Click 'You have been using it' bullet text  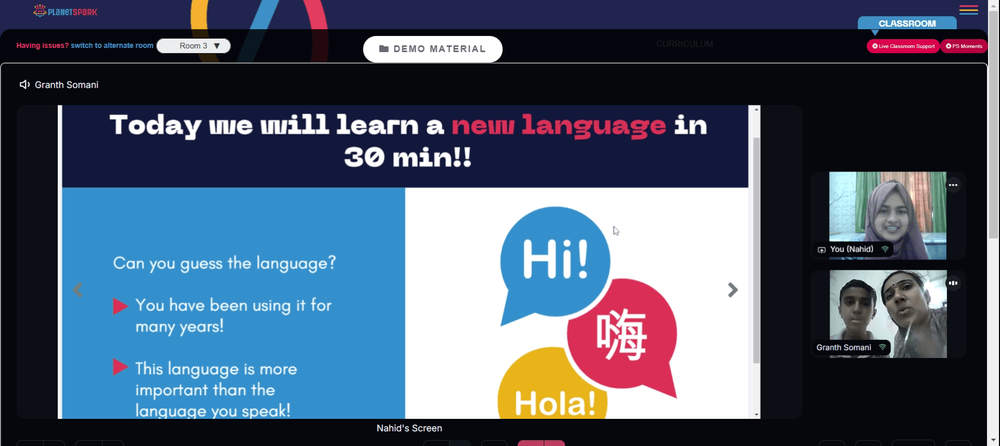[233, 316]
